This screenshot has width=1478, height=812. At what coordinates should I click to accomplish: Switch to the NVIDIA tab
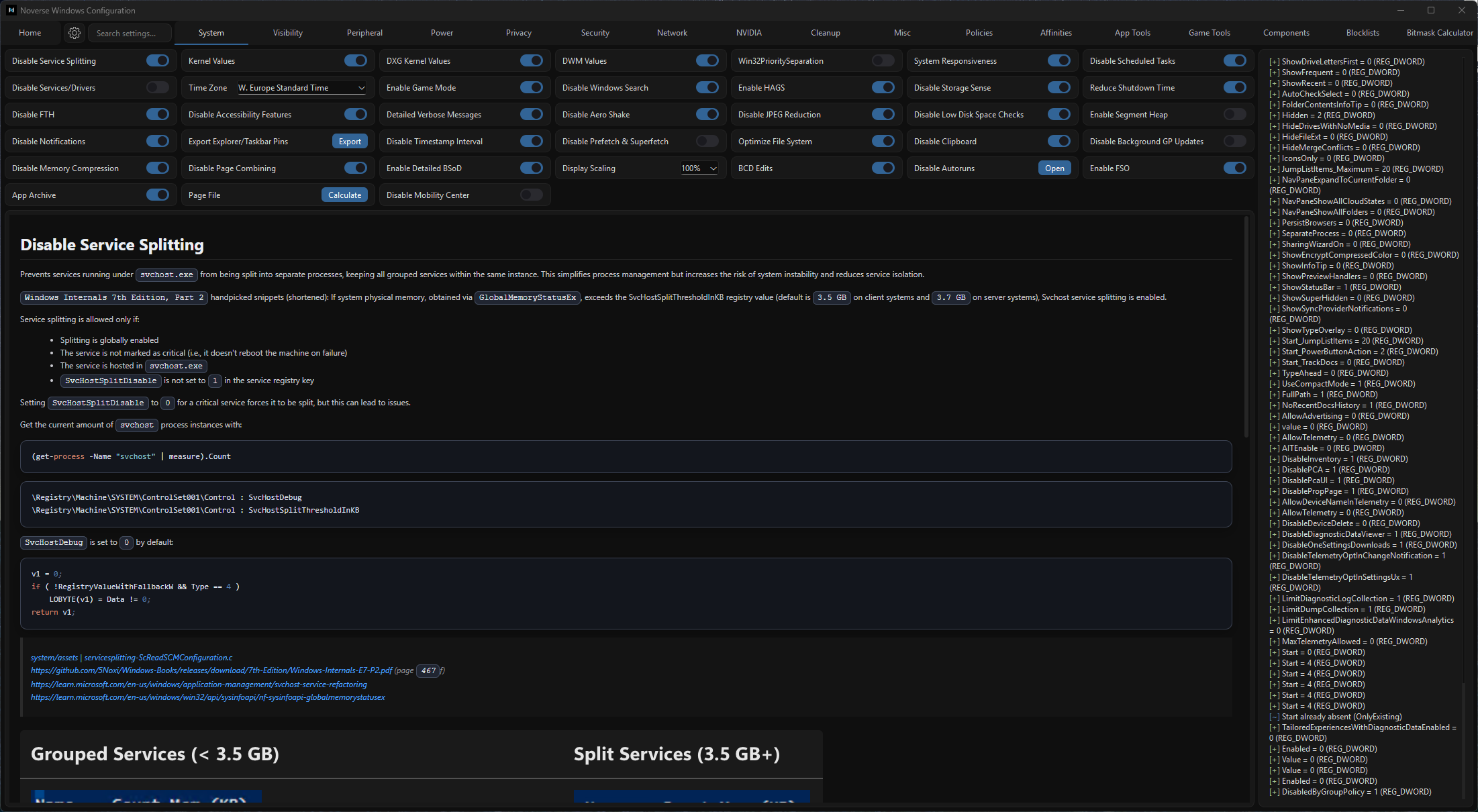[748, 33]
